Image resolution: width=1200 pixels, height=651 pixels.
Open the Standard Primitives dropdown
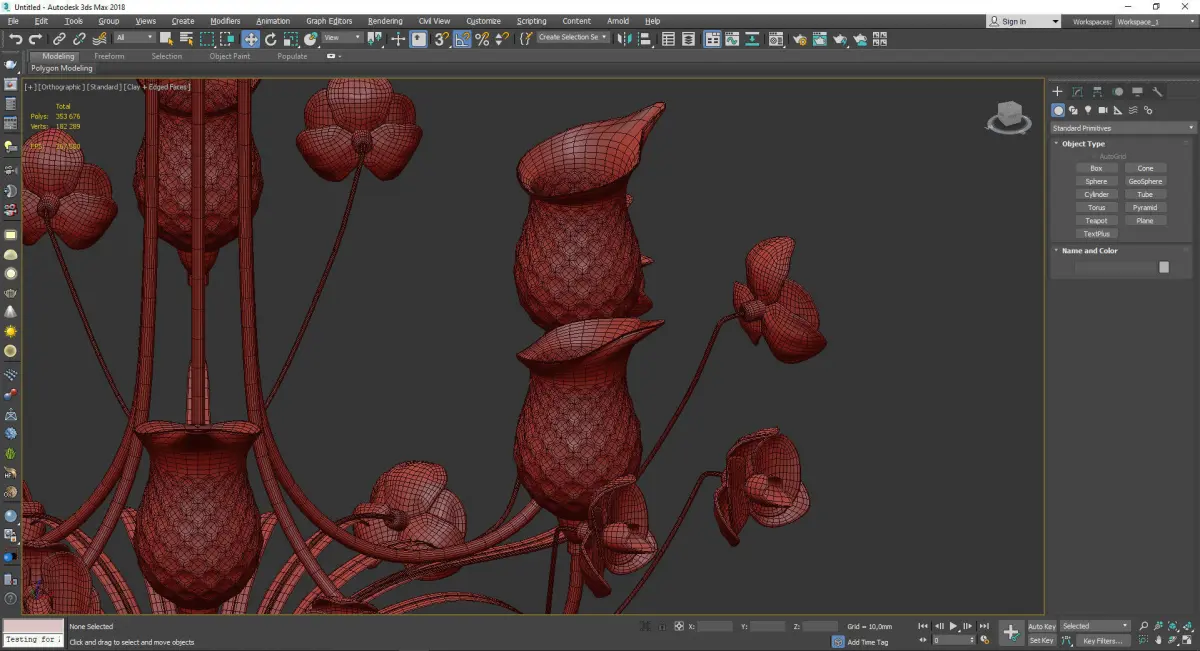point(1121,128)
